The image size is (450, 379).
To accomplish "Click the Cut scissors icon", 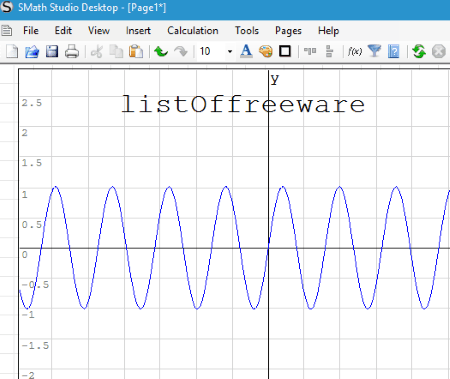I will click(x=97, y=52).
